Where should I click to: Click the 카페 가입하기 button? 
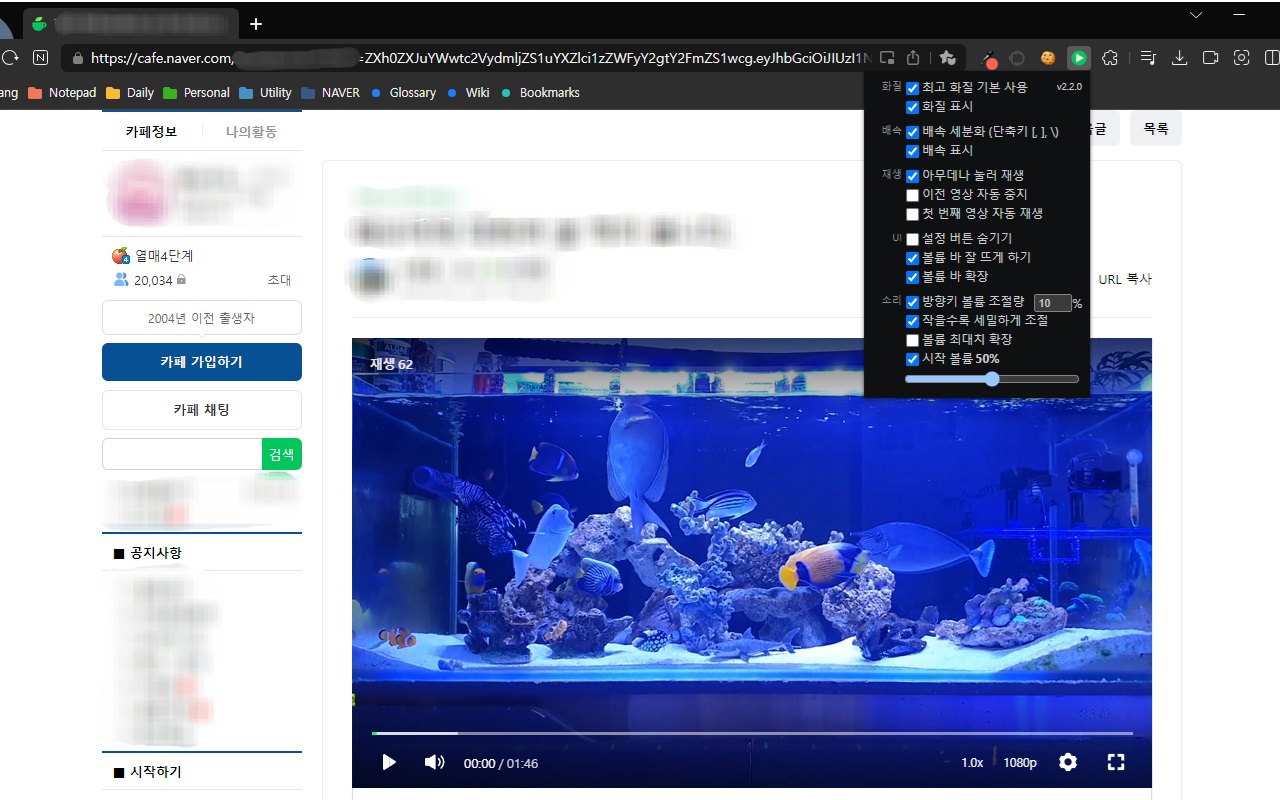click(x=201, y=362)
